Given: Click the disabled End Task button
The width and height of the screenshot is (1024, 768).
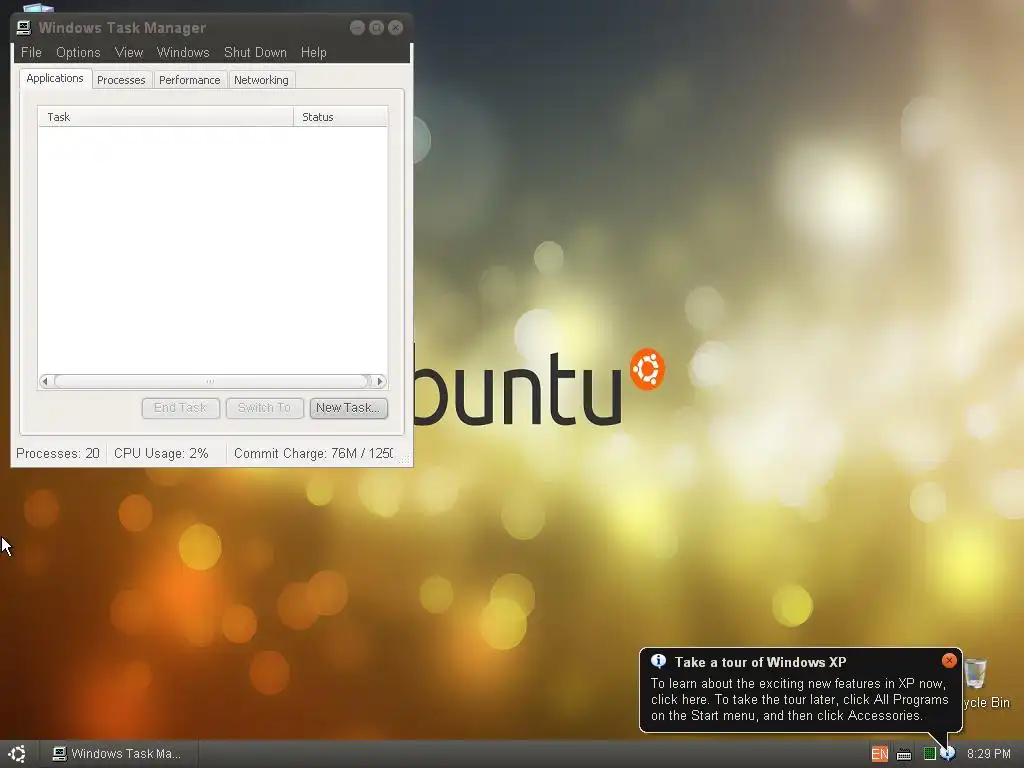Looking at the screenshot, I should click(180, 408).
